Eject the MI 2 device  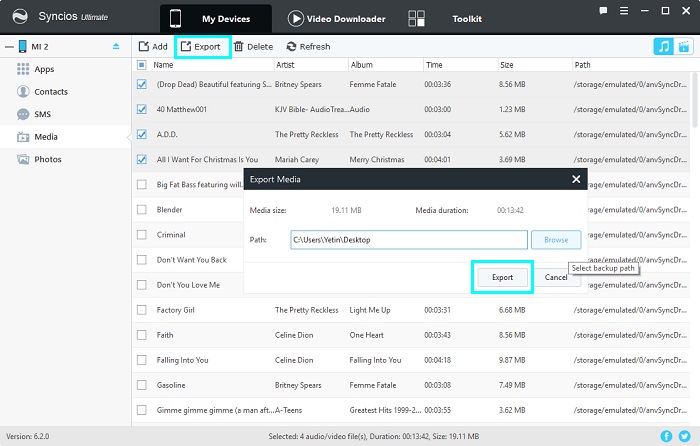point(116,46)
